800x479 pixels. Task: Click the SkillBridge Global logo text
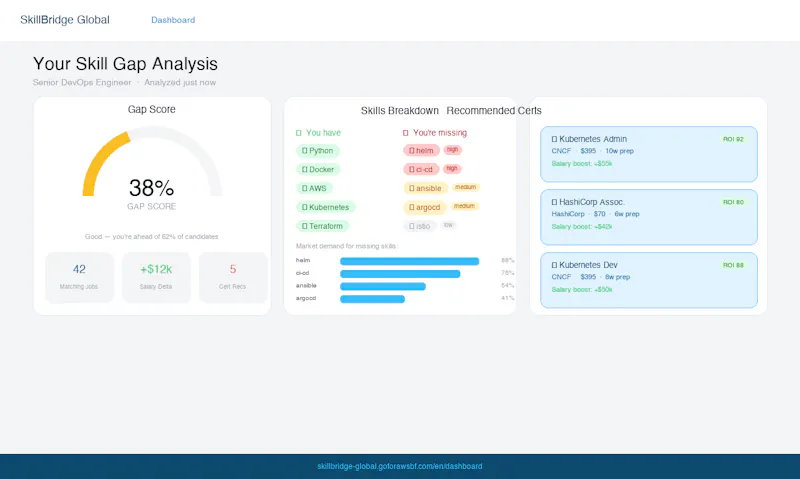coord(65,20)
